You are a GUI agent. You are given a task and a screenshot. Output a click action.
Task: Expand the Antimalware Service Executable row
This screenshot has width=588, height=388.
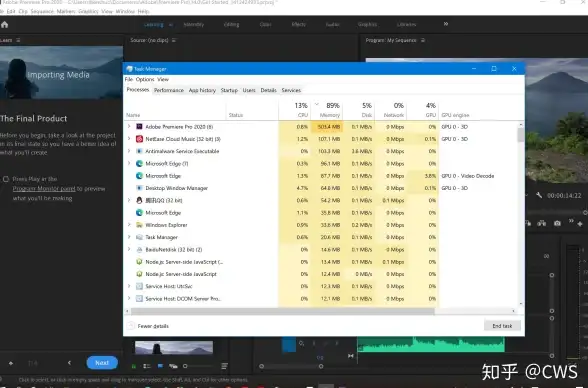tap(129, 151)
